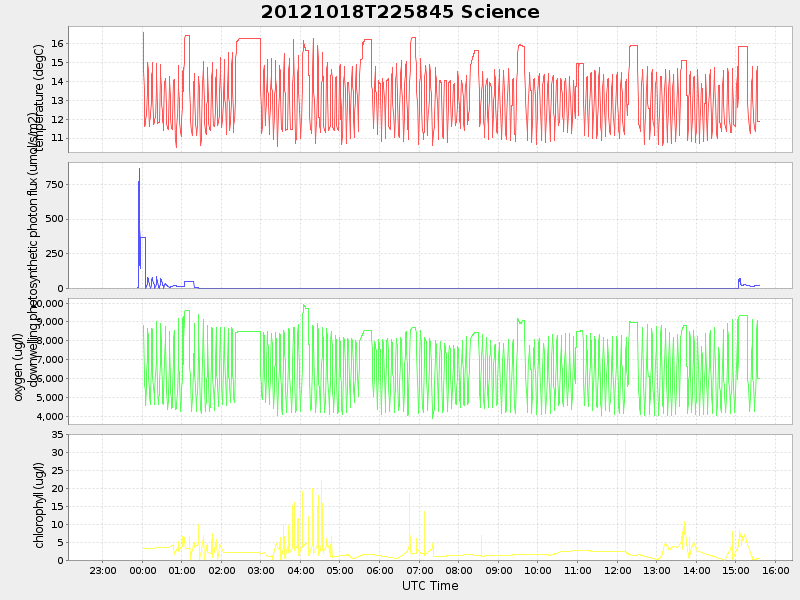The width and height of the screenshot is (800, 600).
Task: Click the 750 tick on photon flux axis
Action: coord(54,185)
